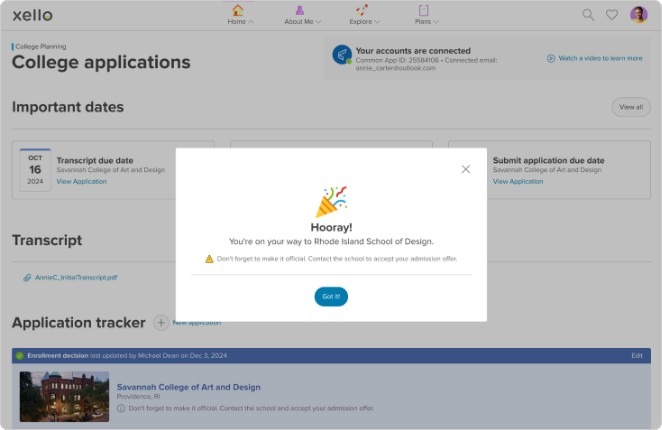Expand the About Me dropdown chevron
Image resolution: width=662 pixels, height=430 pixels.
(x=318, y=22)
